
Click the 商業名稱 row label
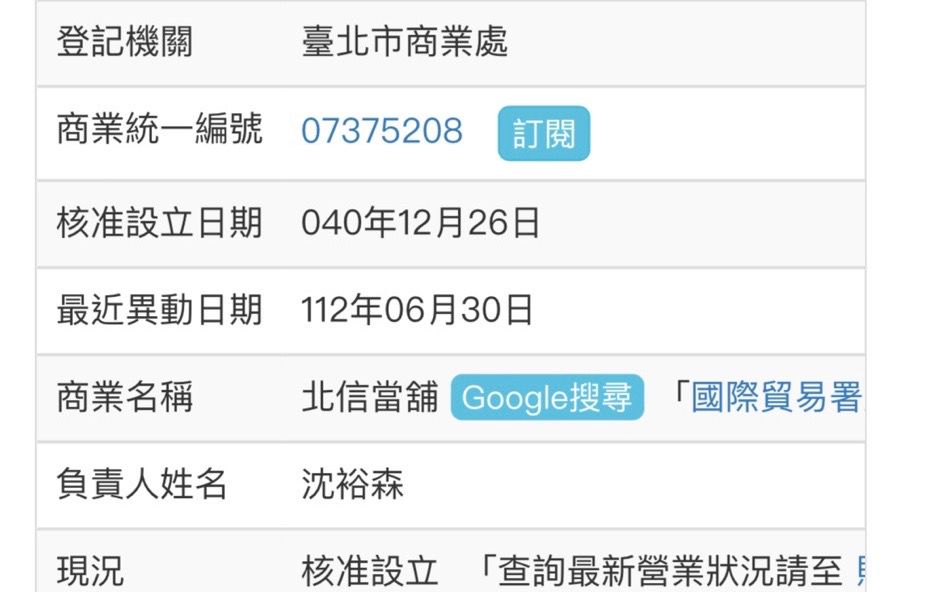coord(125,398)
